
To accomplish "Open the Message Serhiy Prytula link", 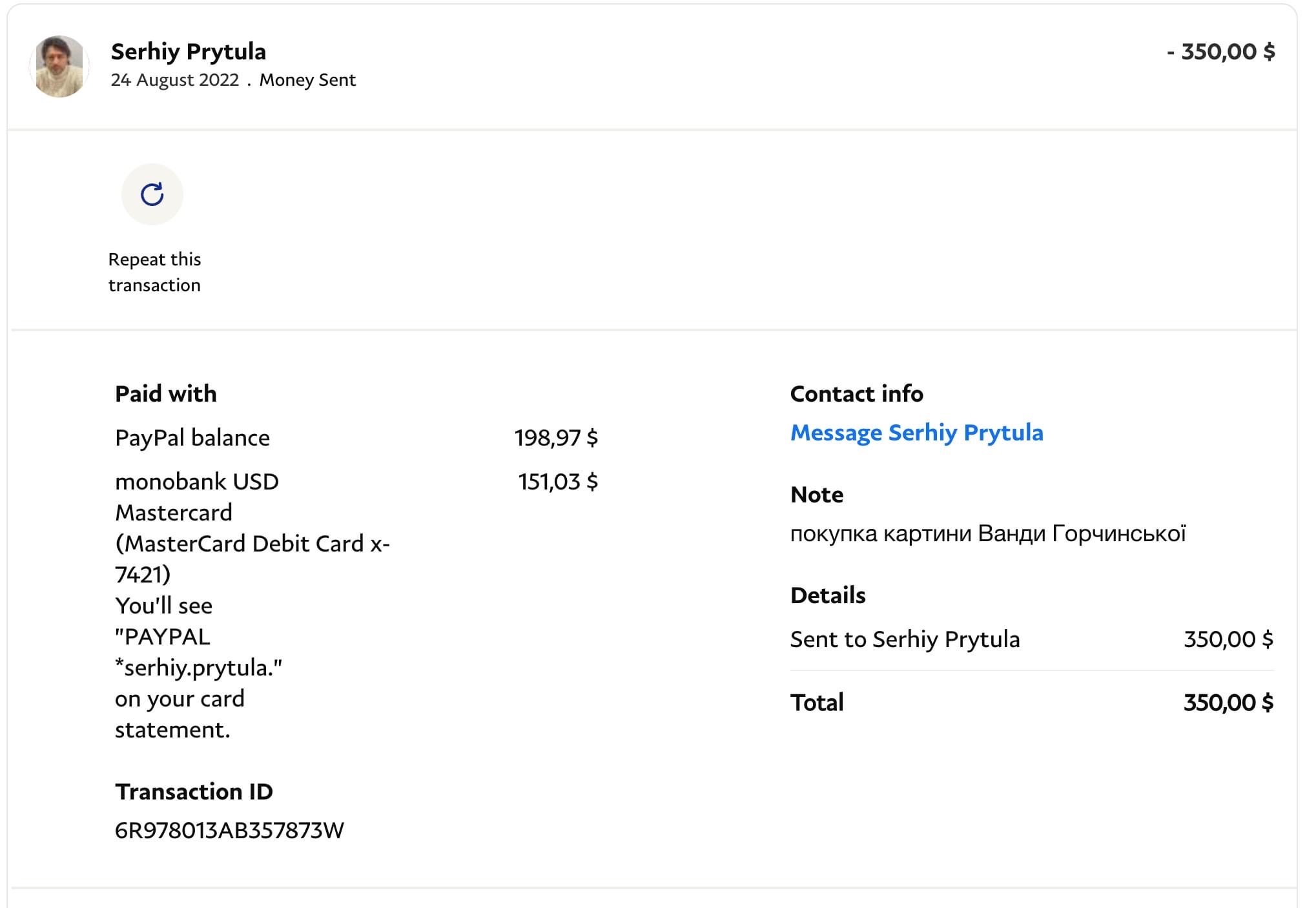I will click(x=916, y=433).
